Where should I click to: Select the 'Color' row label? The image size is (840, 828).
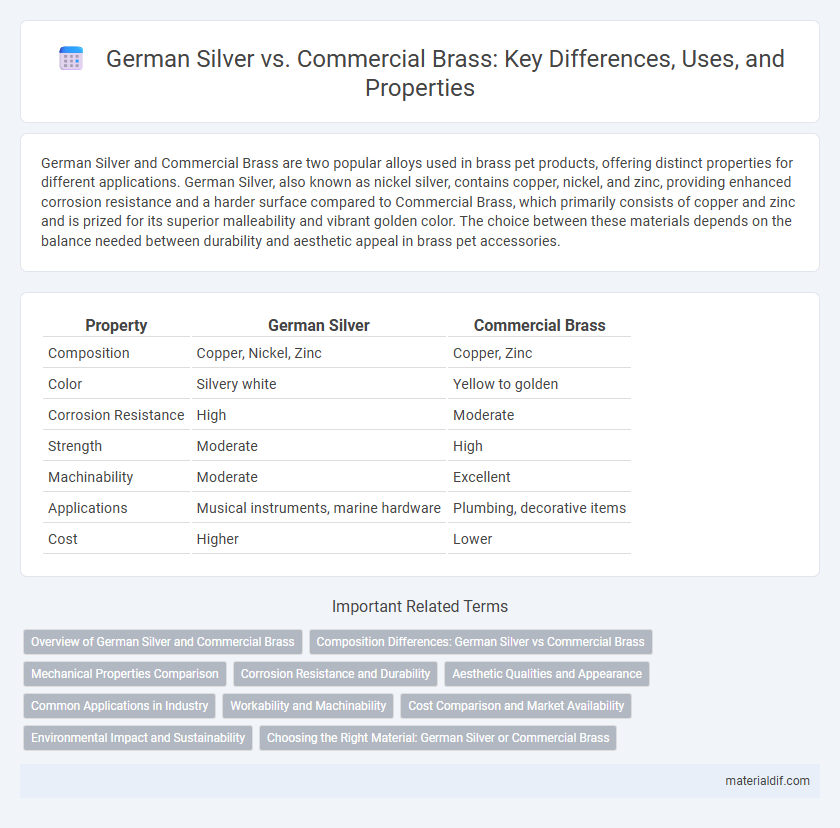click(x=65, y=384)
